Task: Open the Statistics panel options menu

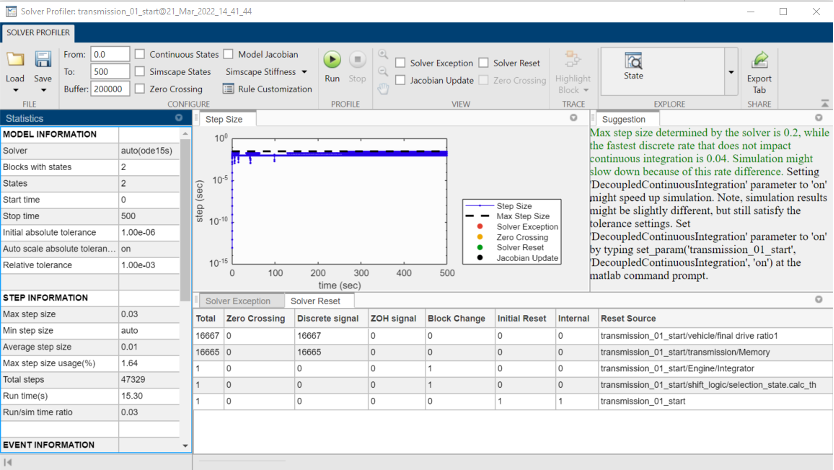Action: tap(178, 118)
